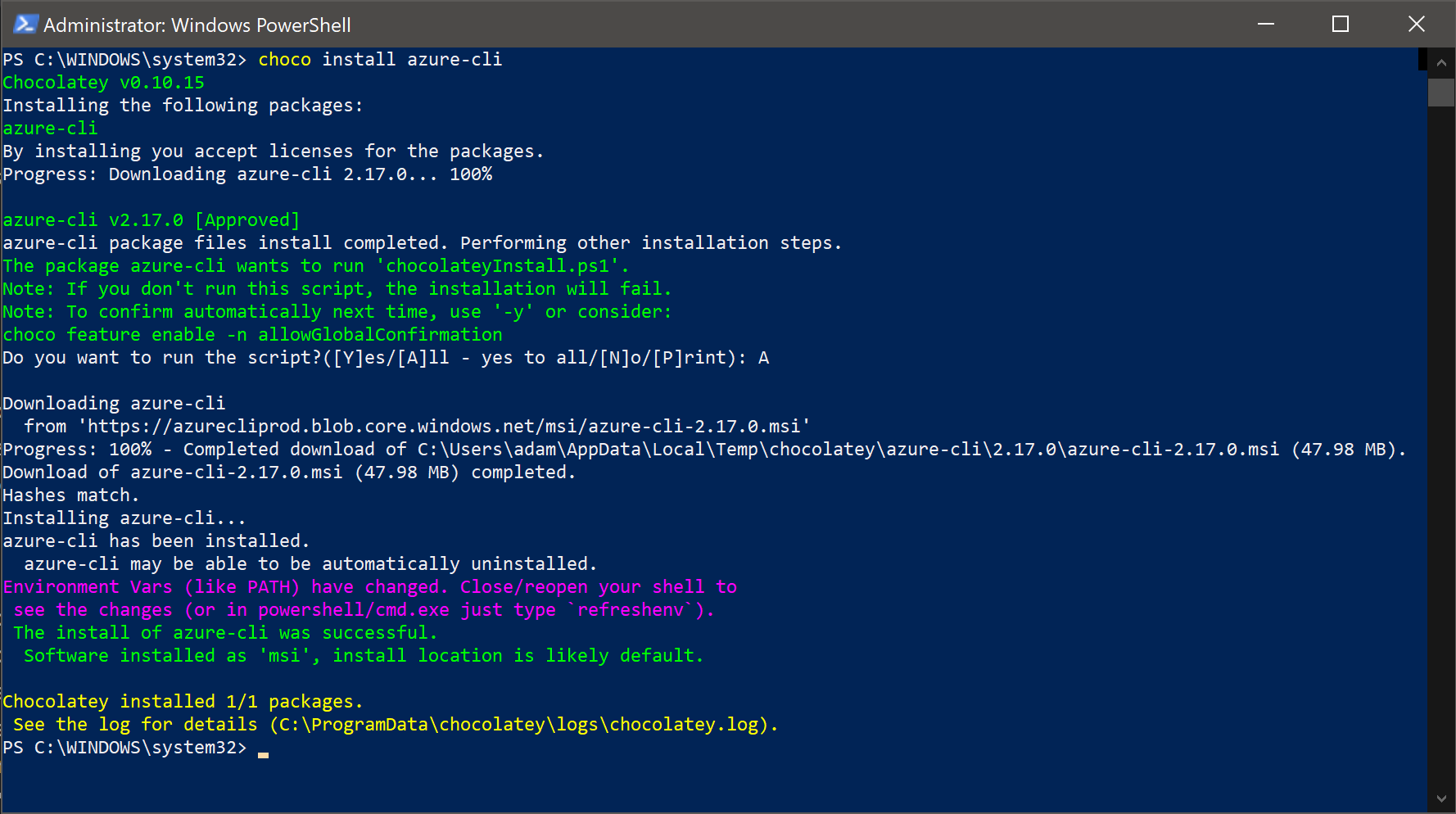Screen dimensions: 1456x814
Task: Click the "azure-cli v2.17.0 [Approved]" line
Action: pos(151,220)
